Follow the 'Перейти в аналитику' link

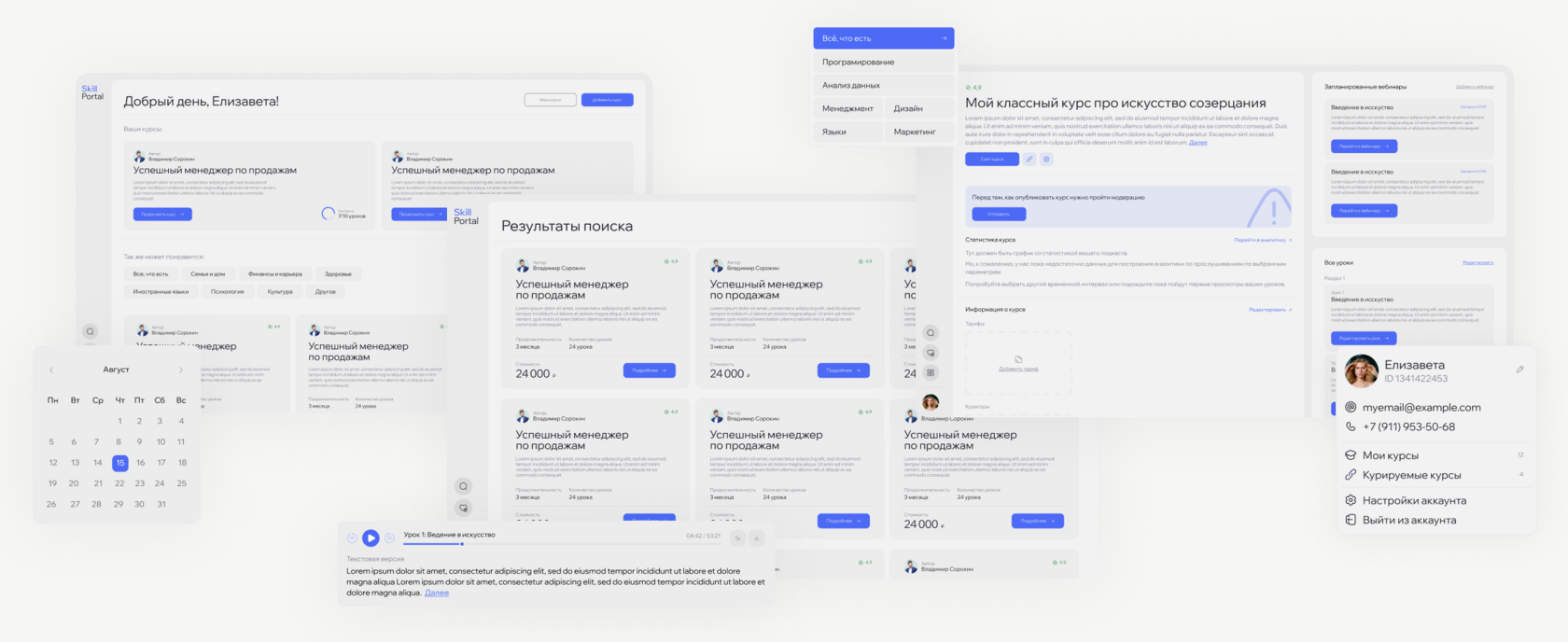[x=1263, y=240]
